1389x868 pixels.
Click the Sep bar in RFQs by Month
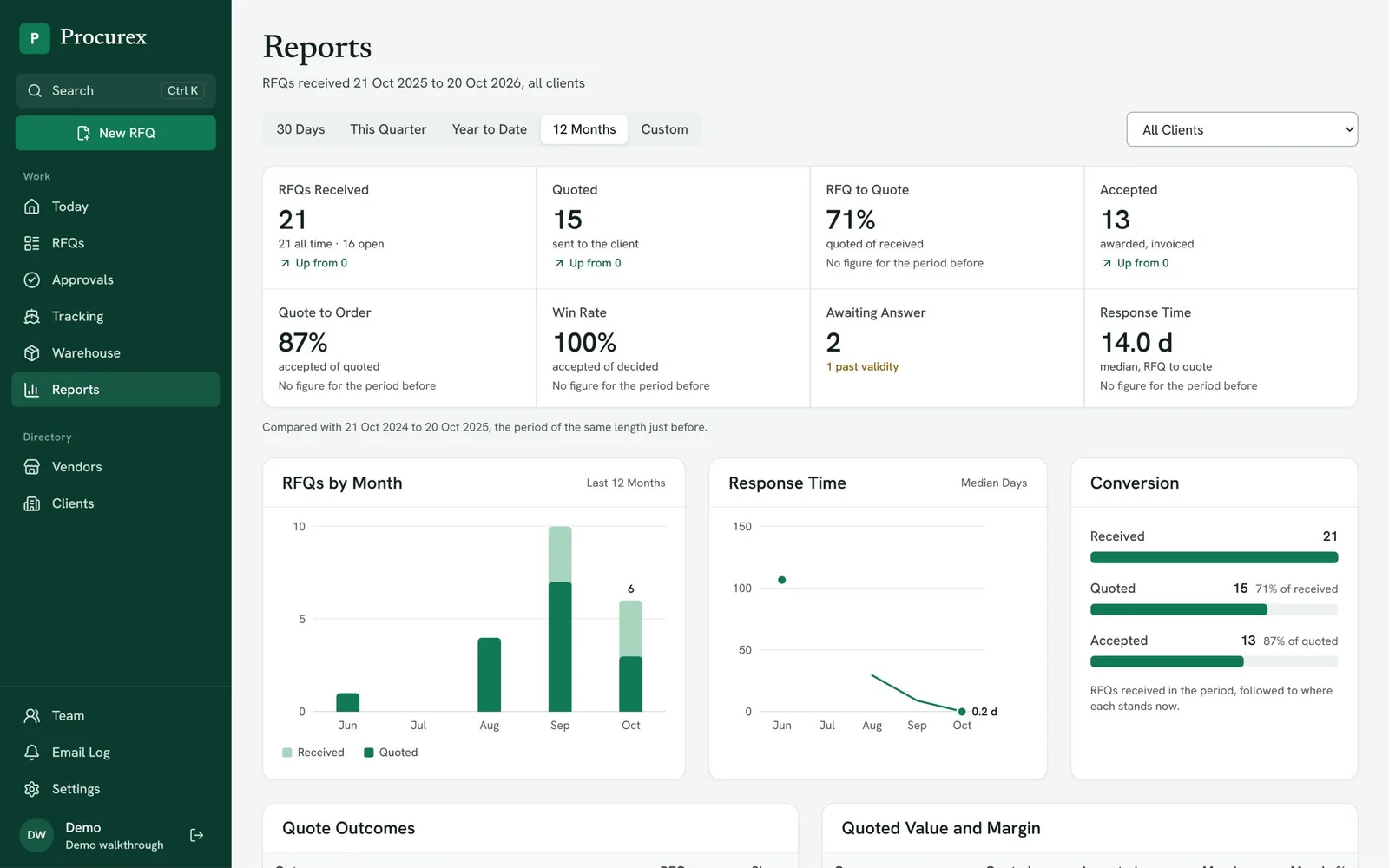[560, 619]
